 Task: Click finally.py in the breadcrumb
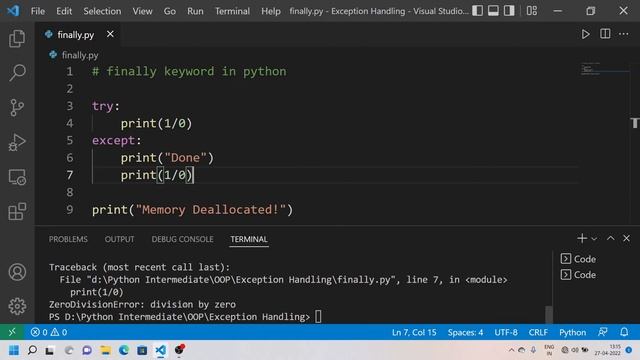click(x=80, y=55)
